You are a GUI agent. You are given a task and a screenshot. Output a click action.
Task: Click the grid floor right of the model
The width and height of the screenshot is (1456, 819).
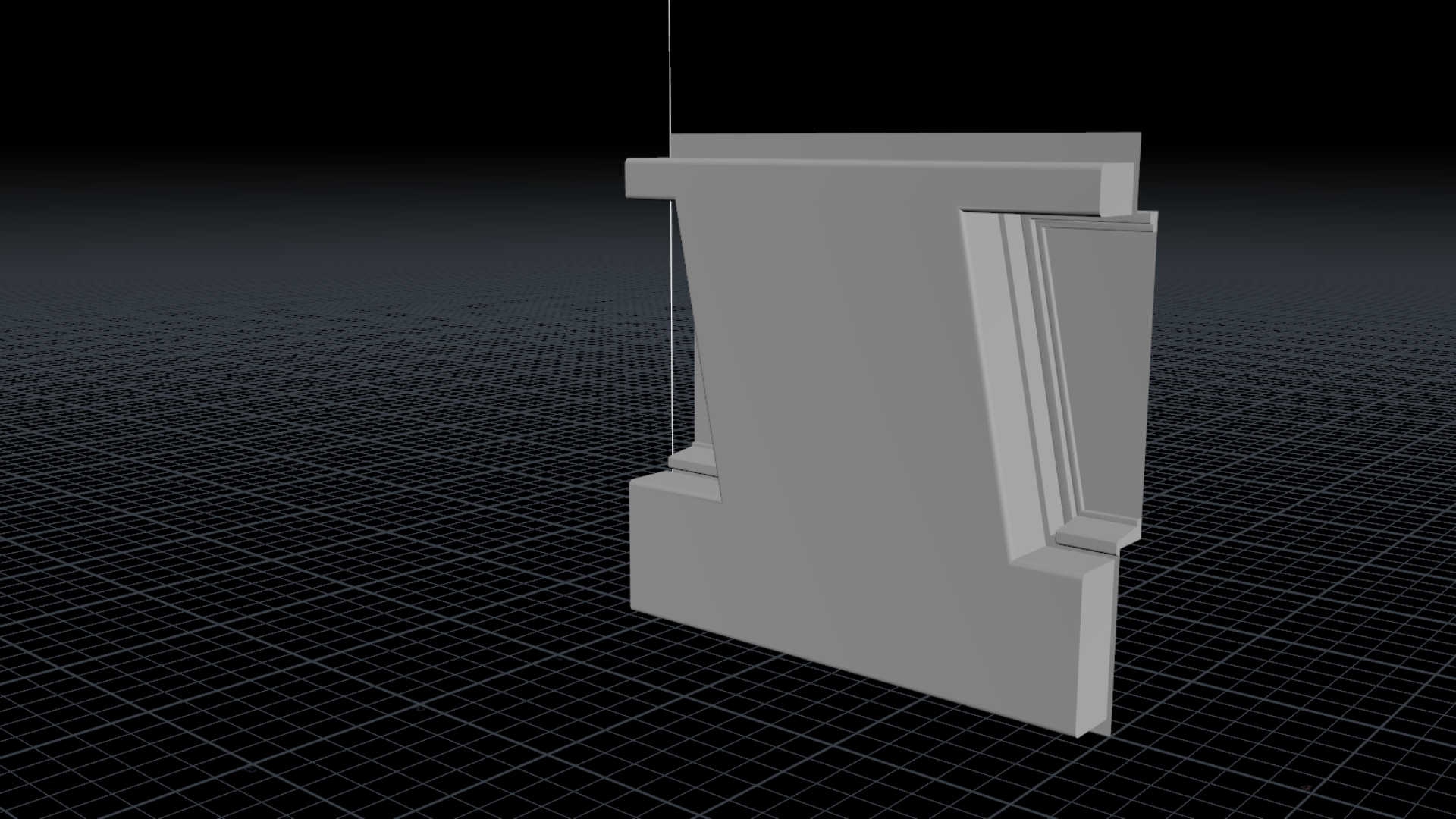(1327, 531)
